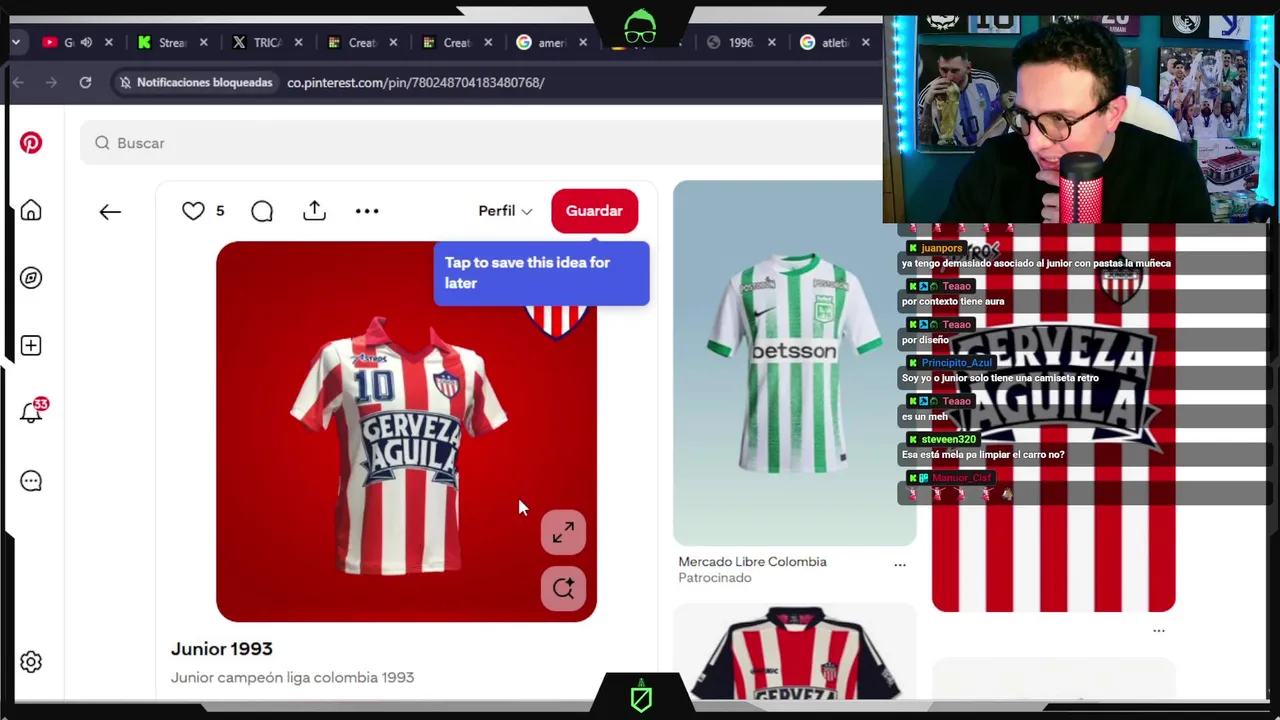Image resolution: width=1280 pixels, height=720 pixels.
Task: Launch visual search lens on pin image
Action: point(563,588)
